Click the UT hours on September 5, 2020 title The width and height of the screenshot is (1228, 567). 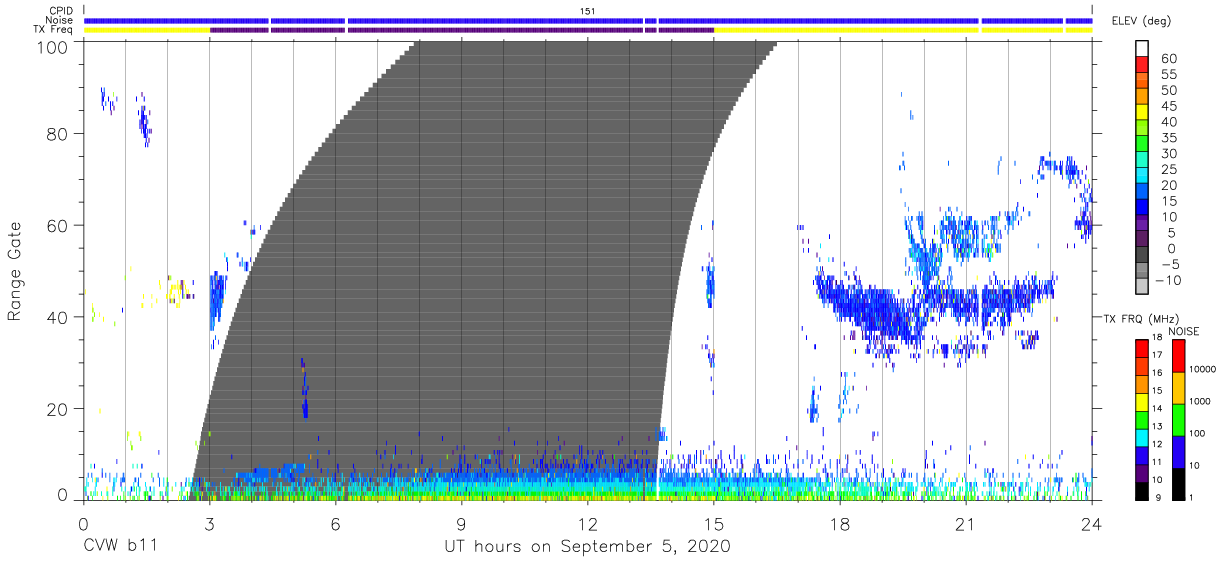click(x=587, y=547)
